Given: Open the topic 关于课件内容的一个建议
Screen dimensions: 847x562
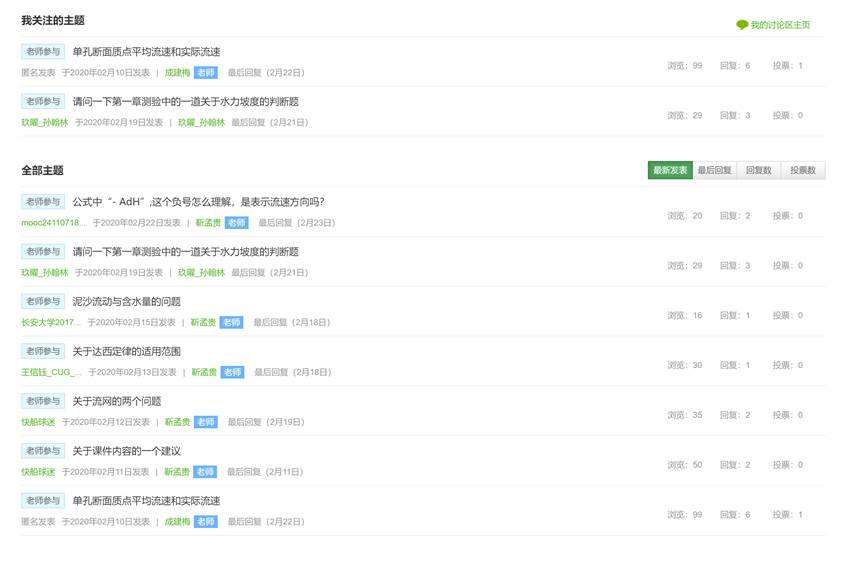Looking at the screenshot, I should 126,452.
